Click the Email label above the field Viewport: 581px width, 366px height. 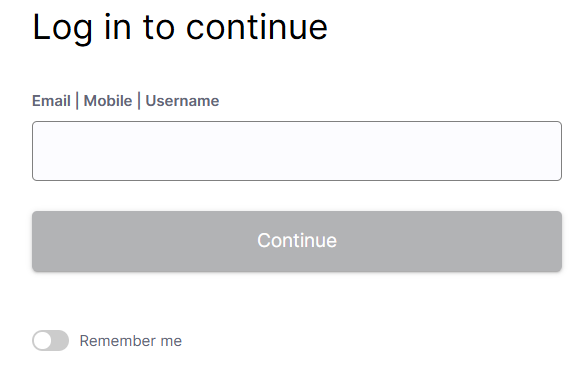point(51,101)
